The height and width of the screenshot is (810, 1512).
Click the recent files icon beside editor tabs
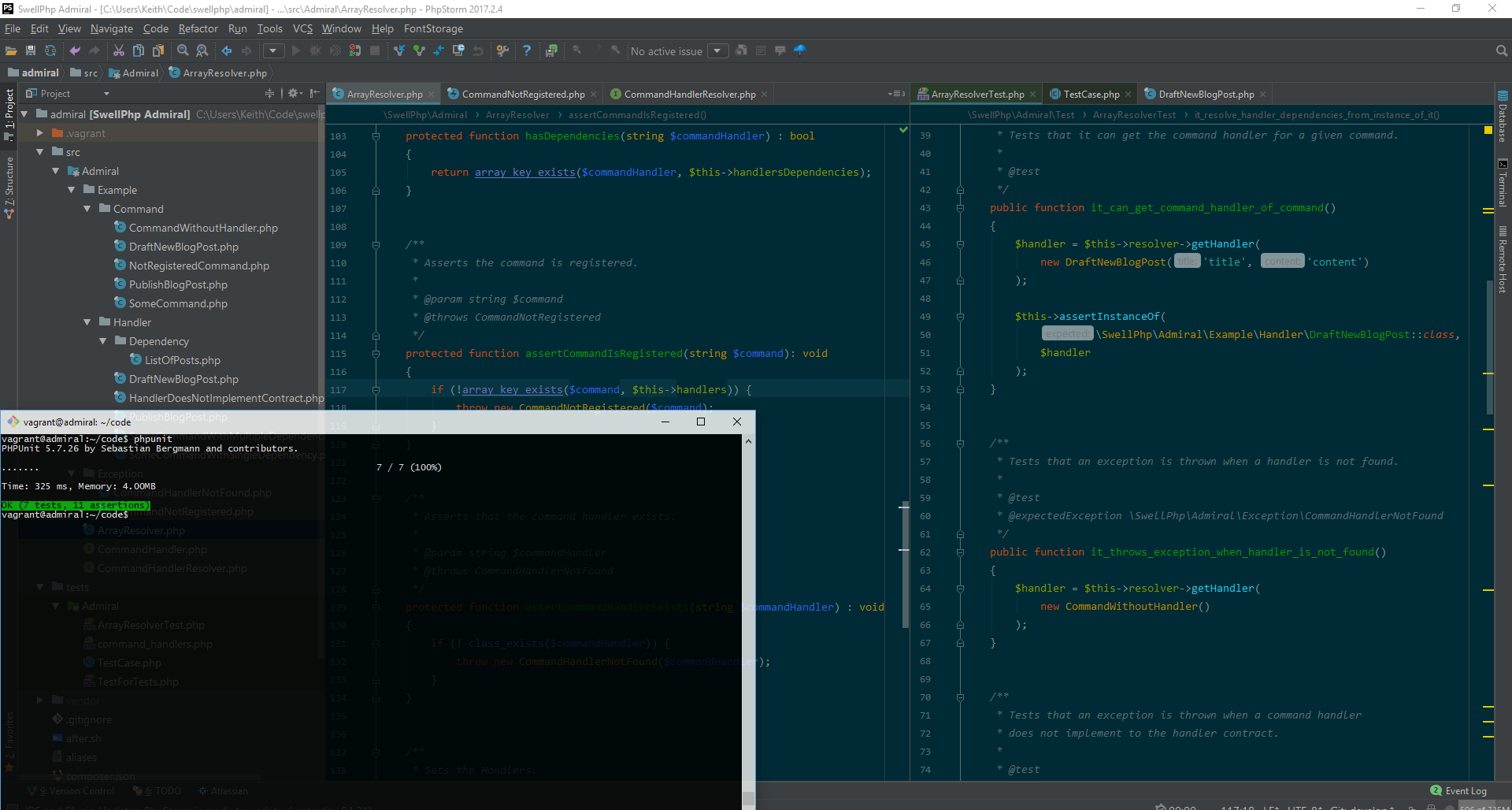coord(897,94)
